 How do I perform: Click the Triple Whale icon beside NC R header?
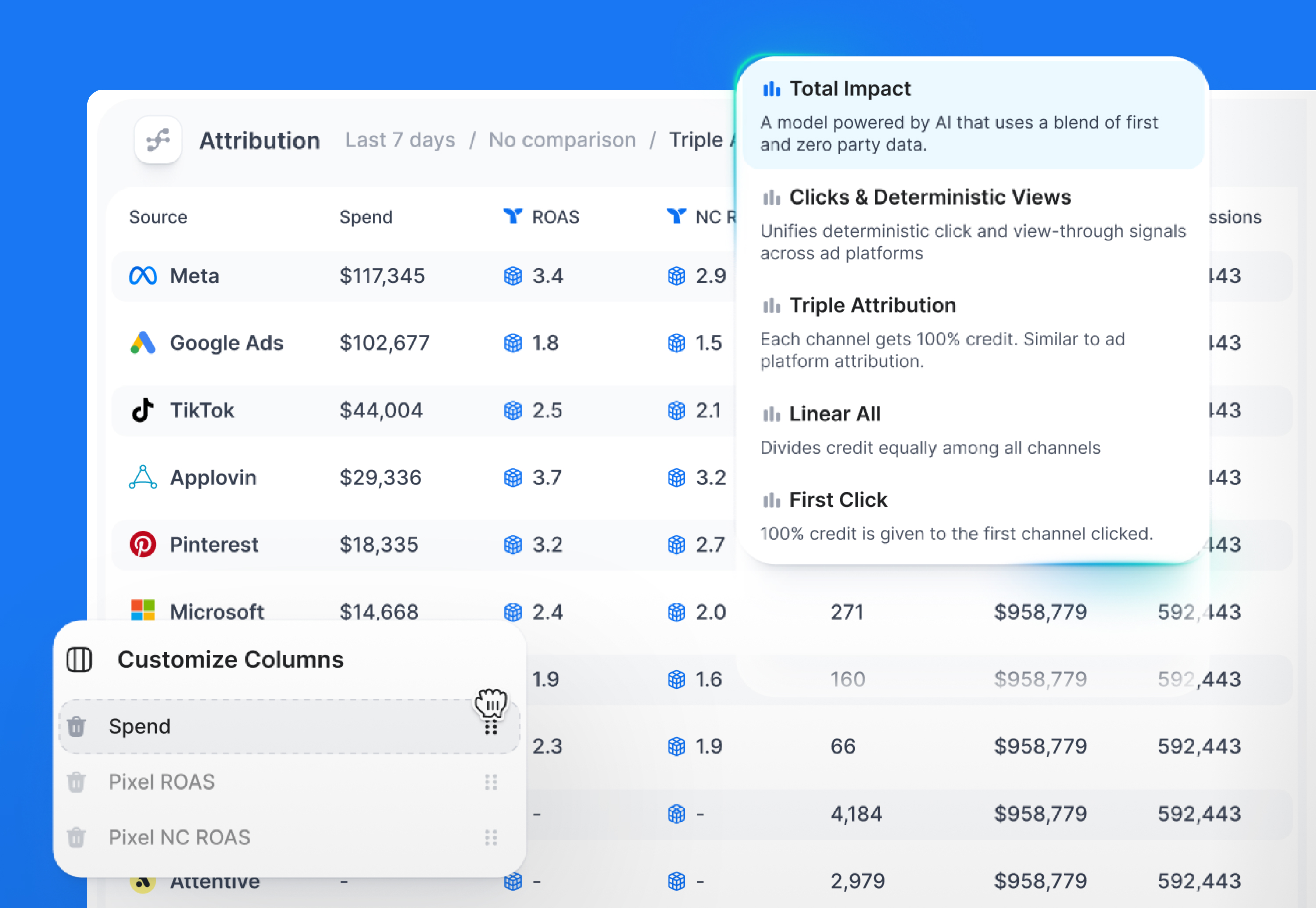677,216
